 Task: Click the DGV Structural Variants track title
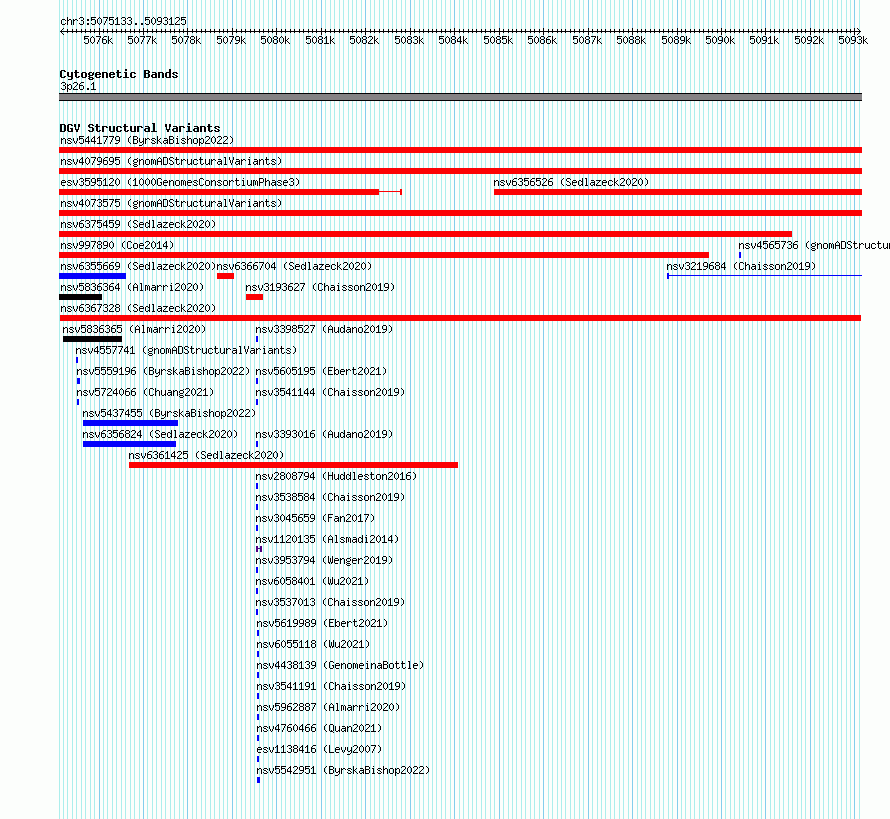[140, 128]
